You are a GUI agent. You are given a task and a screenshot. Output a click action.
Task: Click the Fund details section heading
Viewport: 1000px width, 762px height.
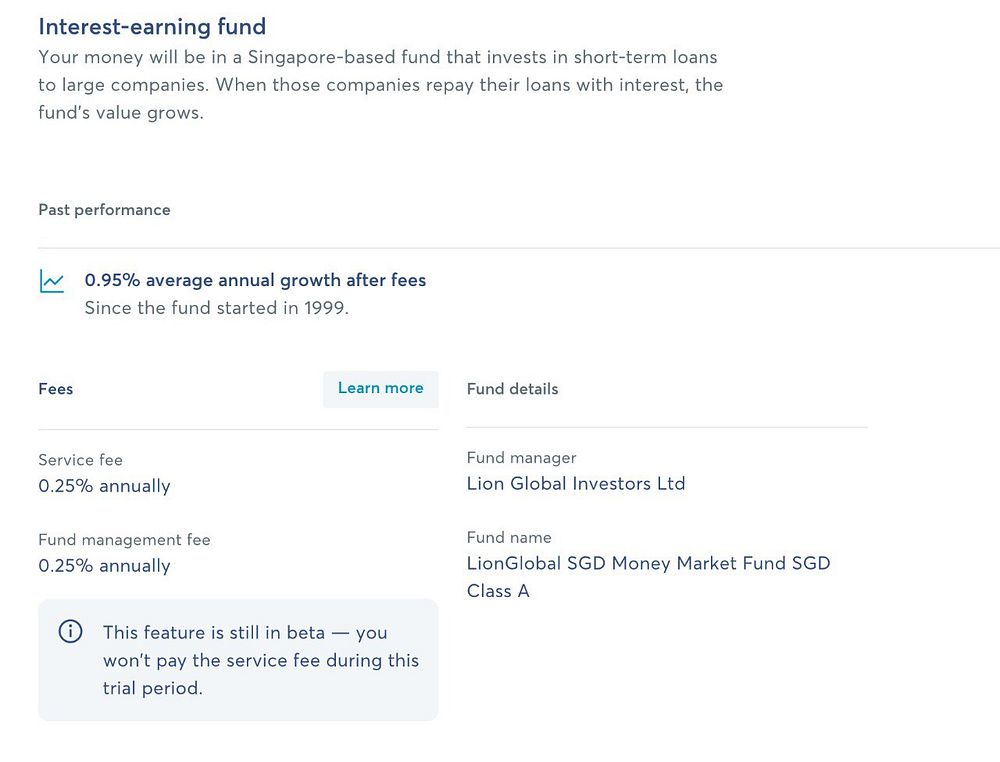tap(512, 389)
